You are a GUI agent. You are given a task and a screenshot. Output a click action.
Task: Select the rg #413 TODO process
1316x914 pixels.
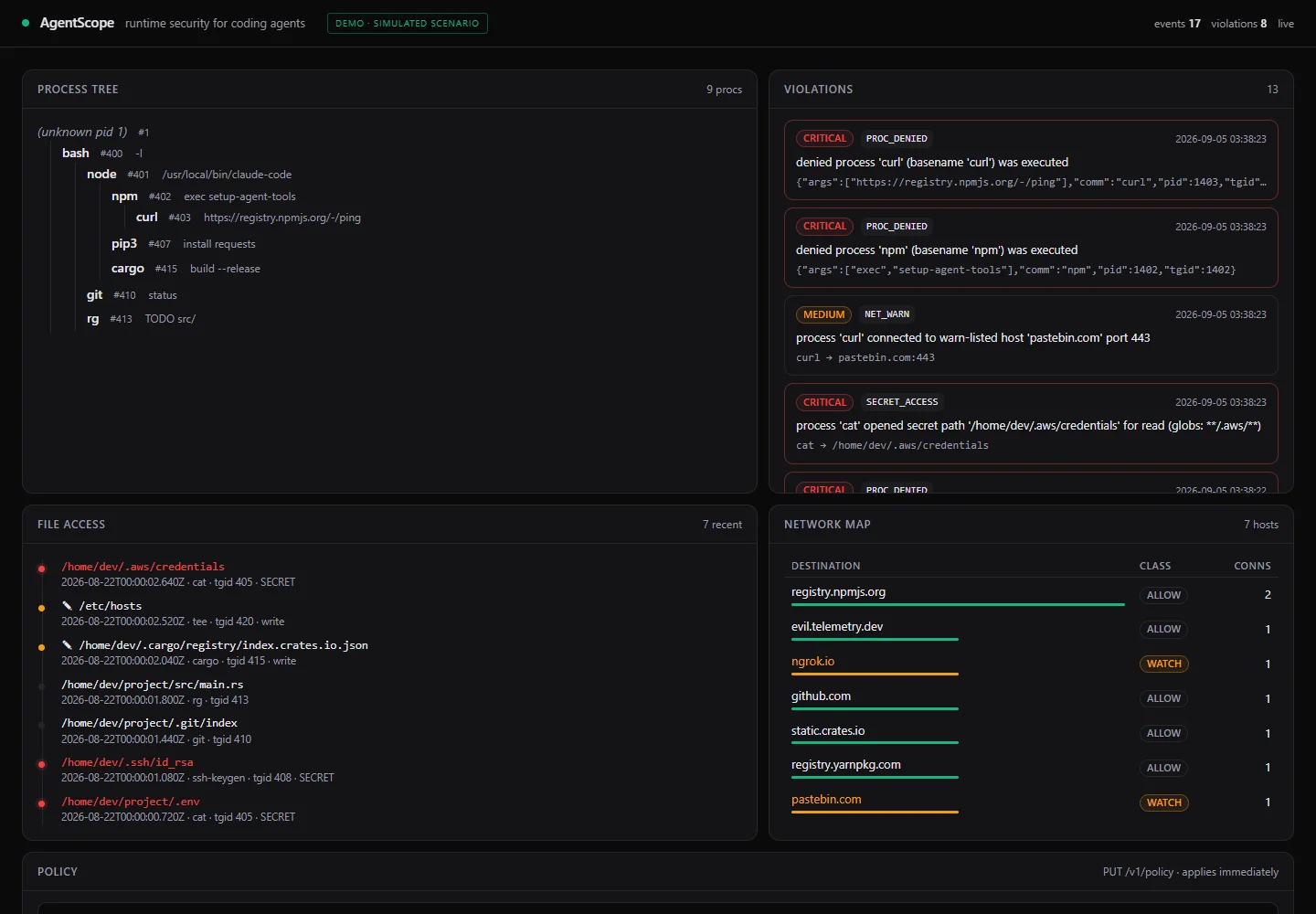pos(141,318)
